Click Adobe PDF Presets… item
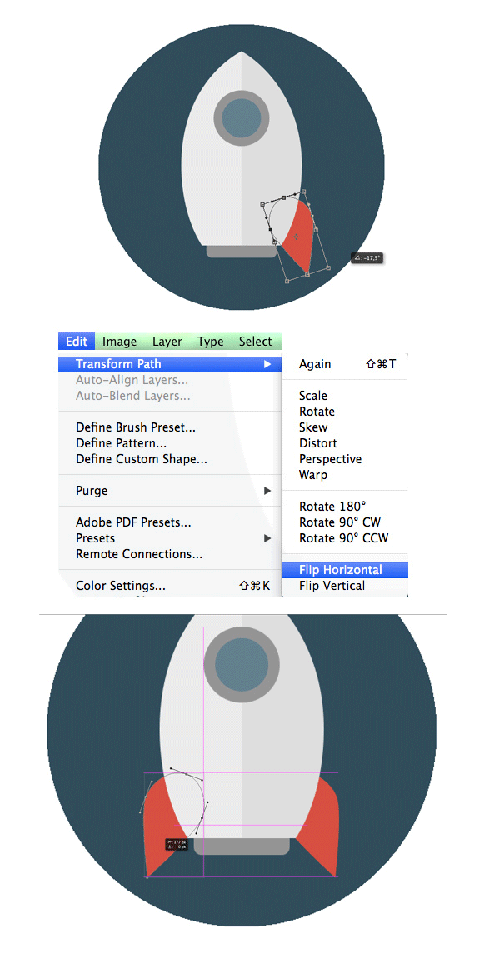 pyautogui.click(x=134, y=522)
